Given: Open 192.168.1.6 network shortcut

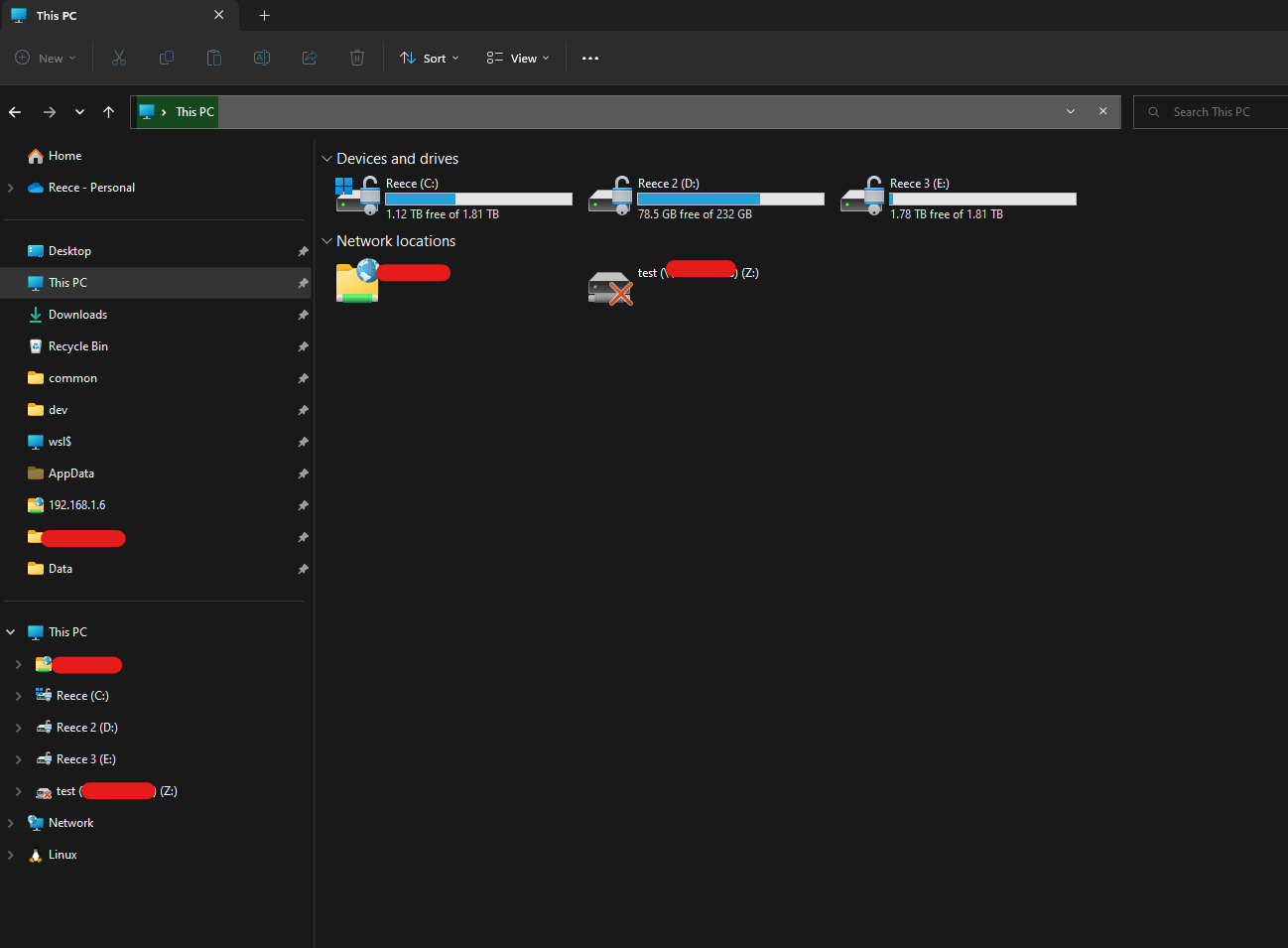Looking at the screenshot, I should point(76,505).
